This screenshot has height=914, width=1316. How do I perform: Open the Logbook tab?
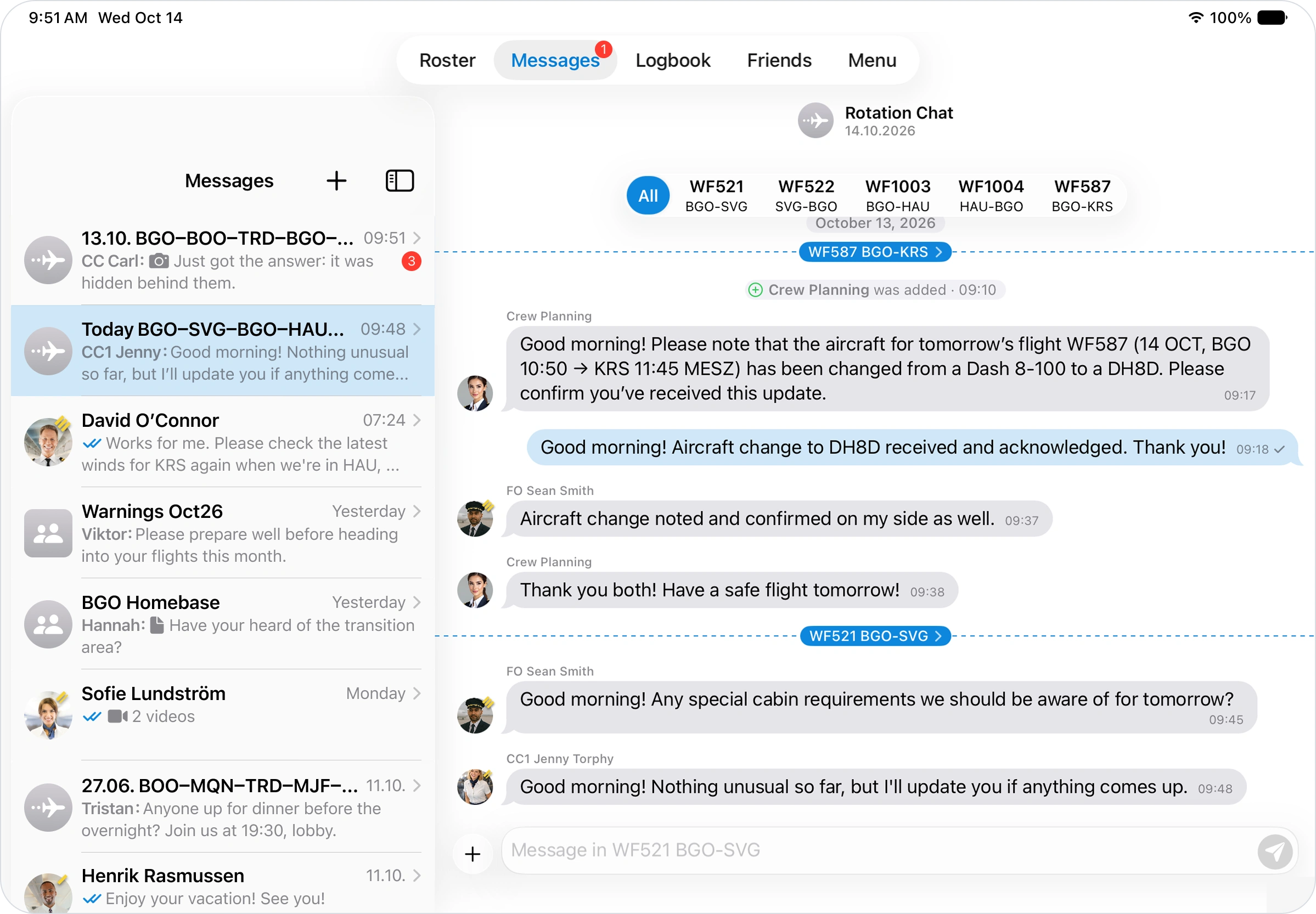[x=673, y=60]
